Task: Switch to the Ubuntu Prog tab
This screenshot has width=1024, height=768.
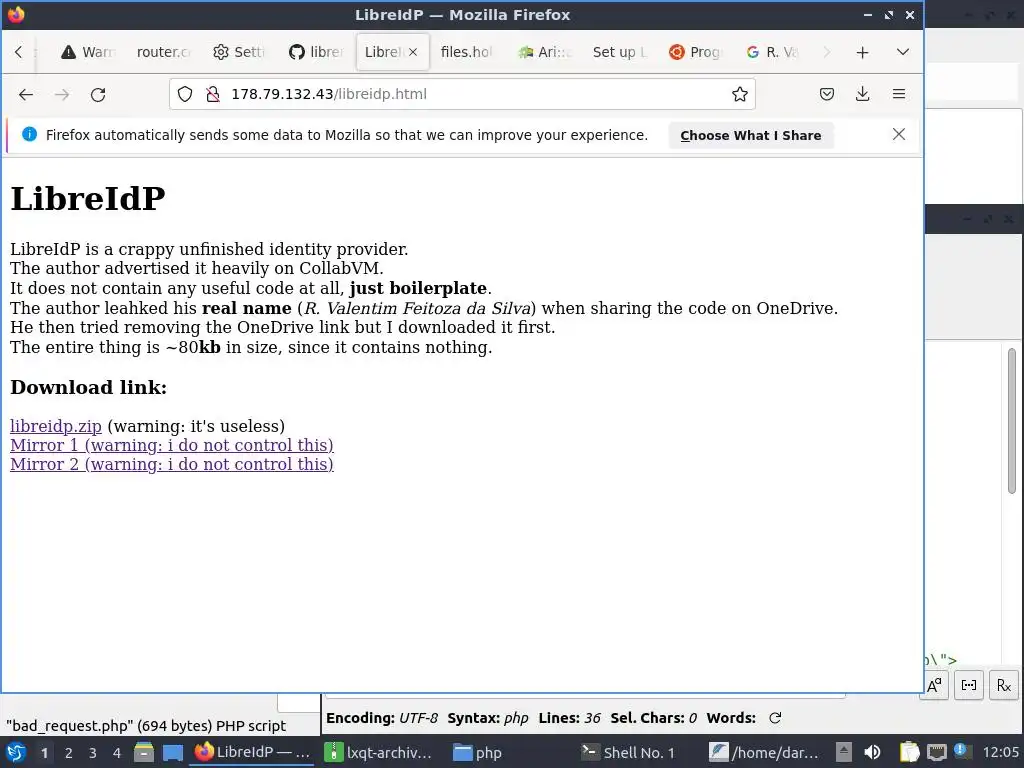Action: click(696, 52)
